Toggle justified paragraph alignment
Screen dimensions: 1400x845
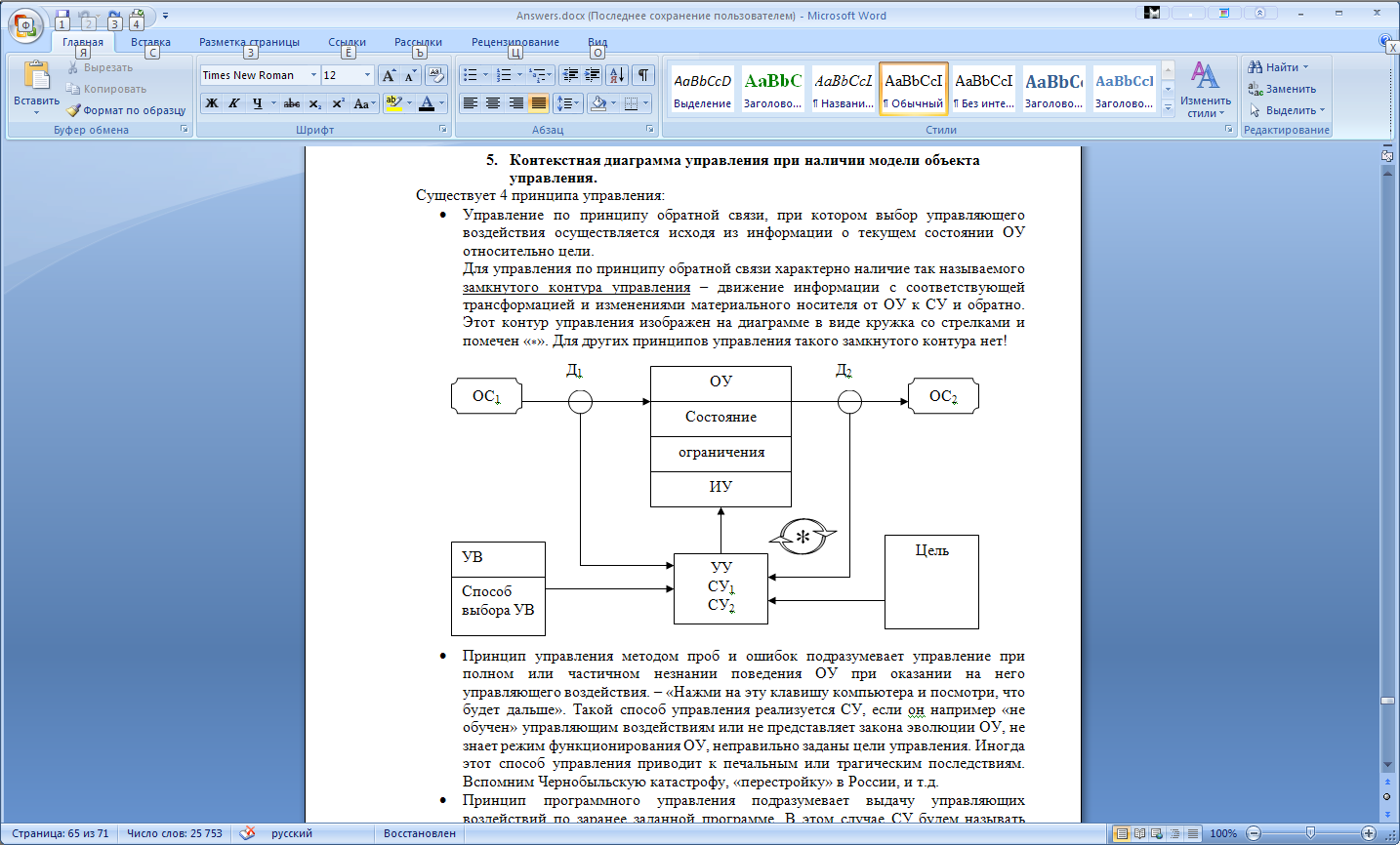tap(539, 103)
